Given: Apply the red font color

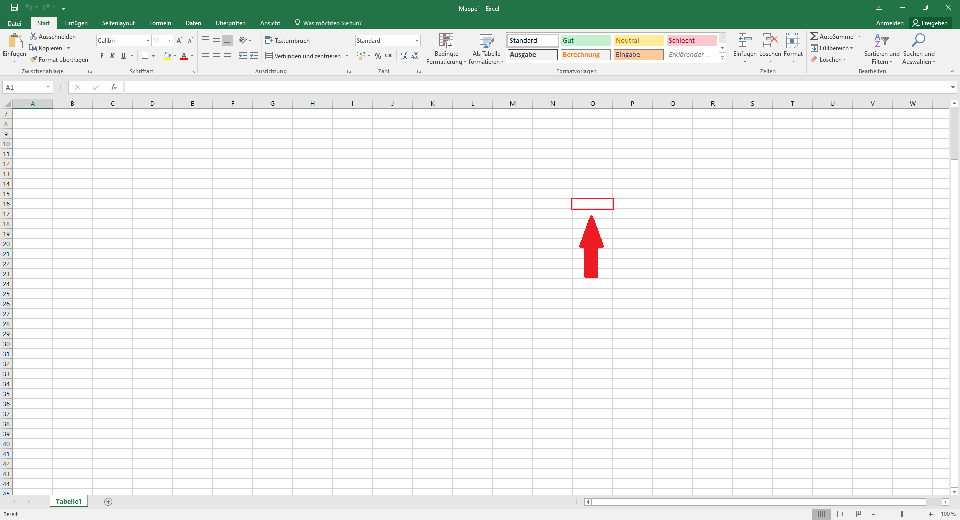Looking at the screenshot, I should 184,56.
